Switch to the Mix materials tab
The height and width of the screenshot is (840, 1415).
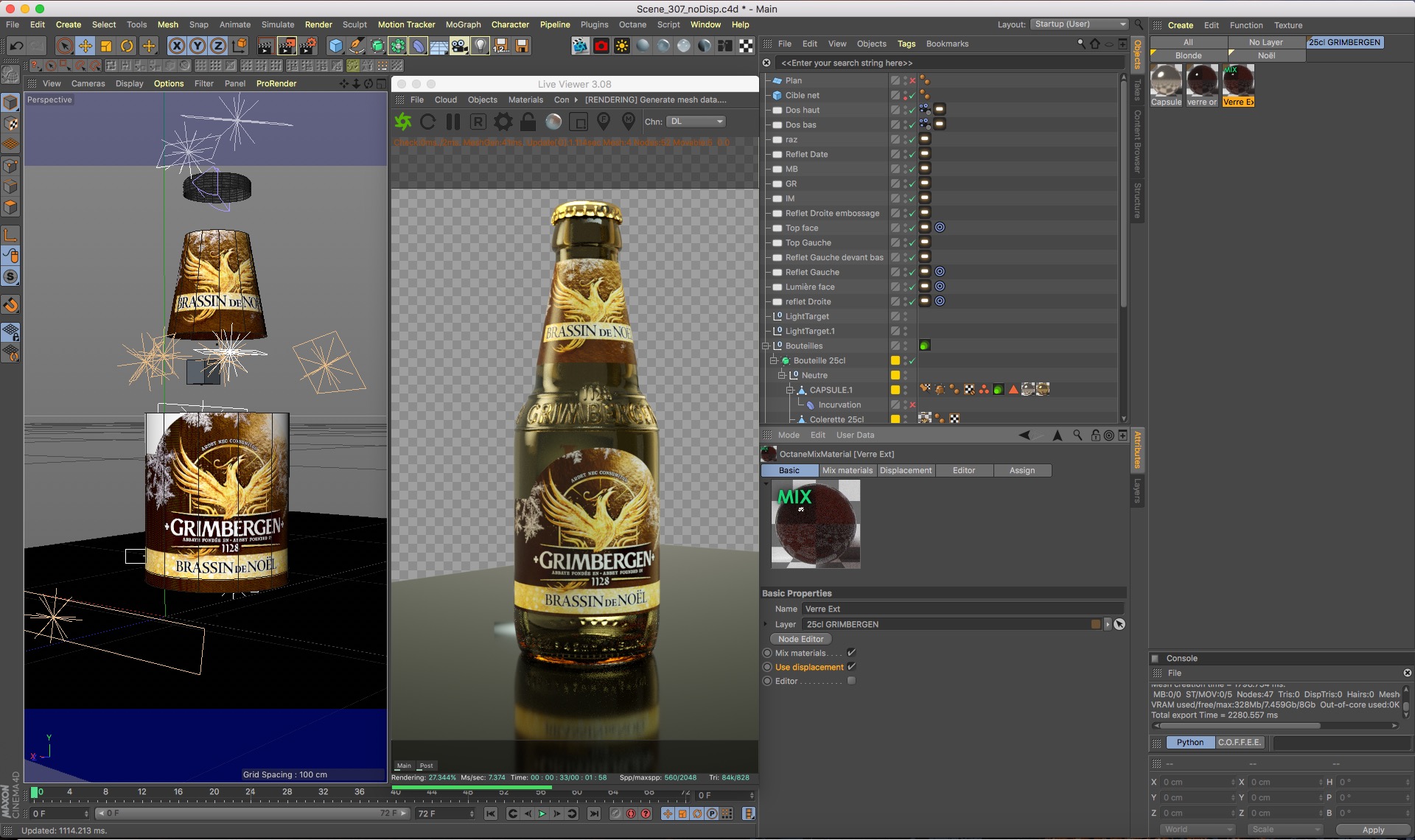coord(847,470)
